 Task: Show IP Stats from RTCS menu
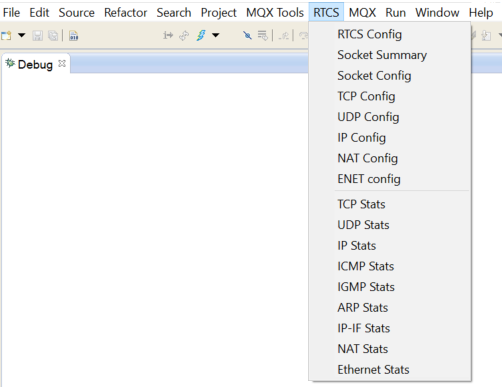coord(390,246)
